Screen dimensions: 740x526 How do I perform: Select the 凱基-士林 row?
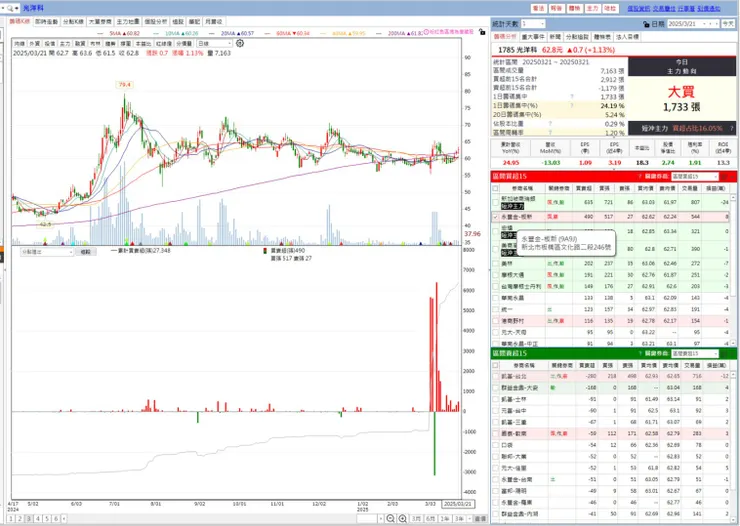[x=613, y=399]
